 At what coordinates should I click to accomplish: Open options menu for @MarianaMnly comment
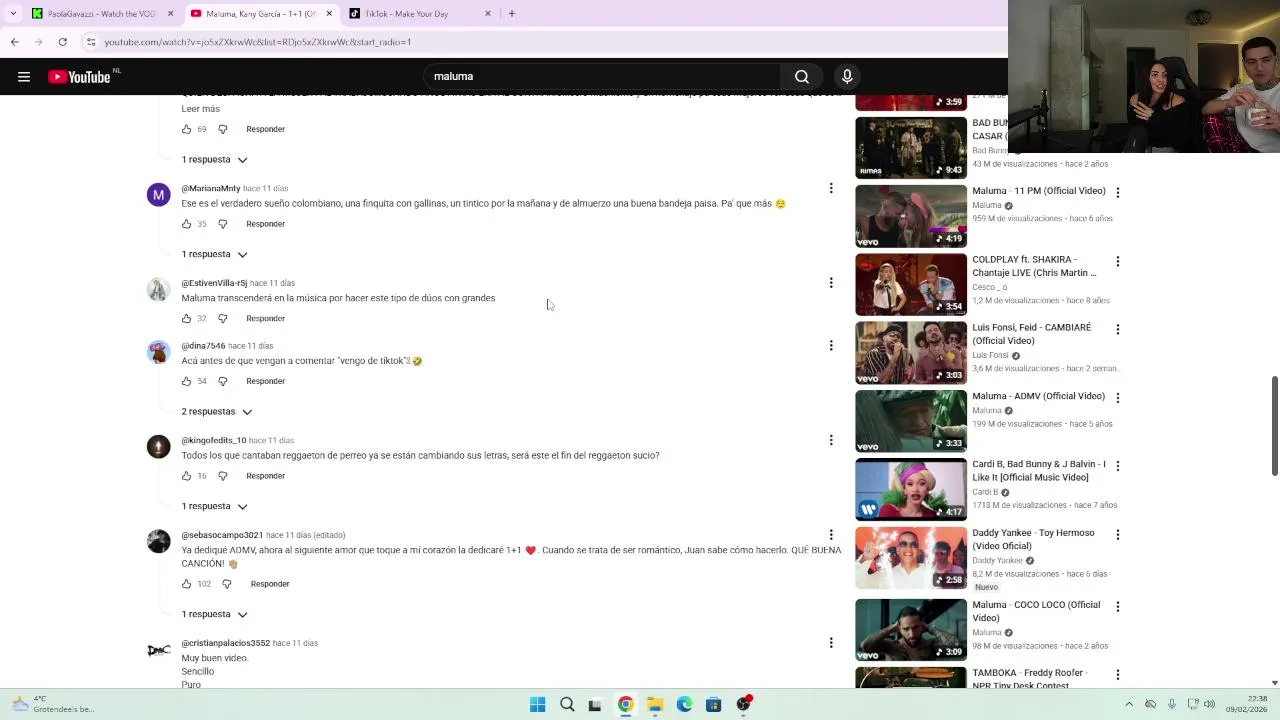(830, 188)
